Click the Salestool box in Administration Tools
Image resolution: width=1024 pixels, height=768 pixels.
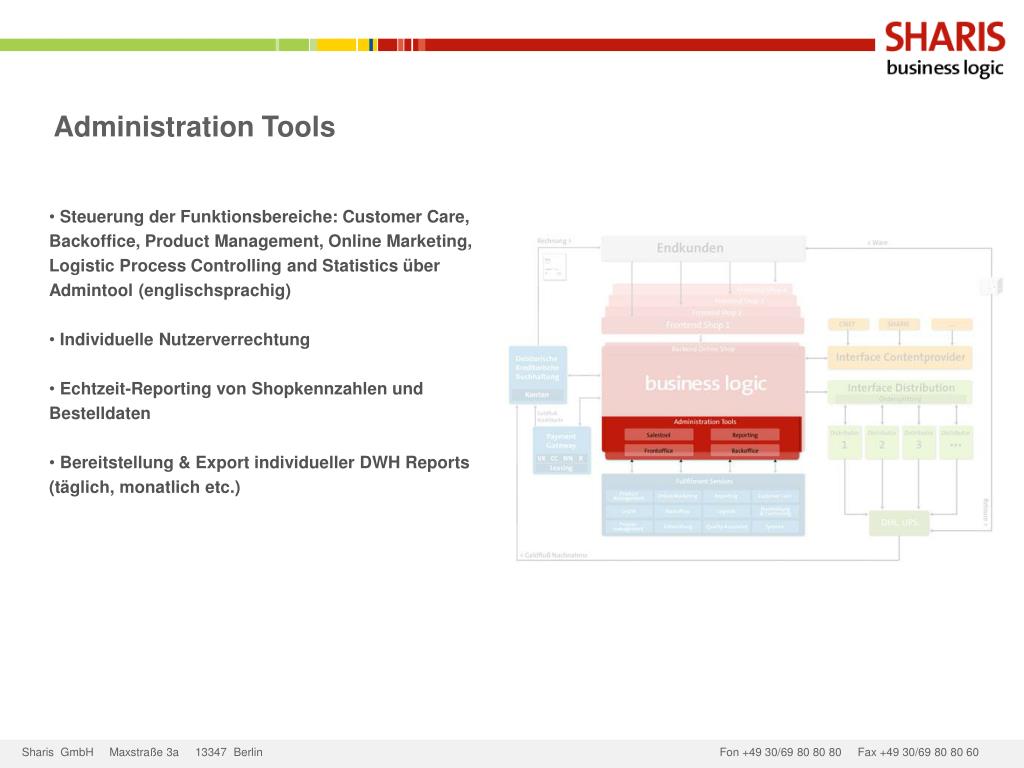coord(658,435)
